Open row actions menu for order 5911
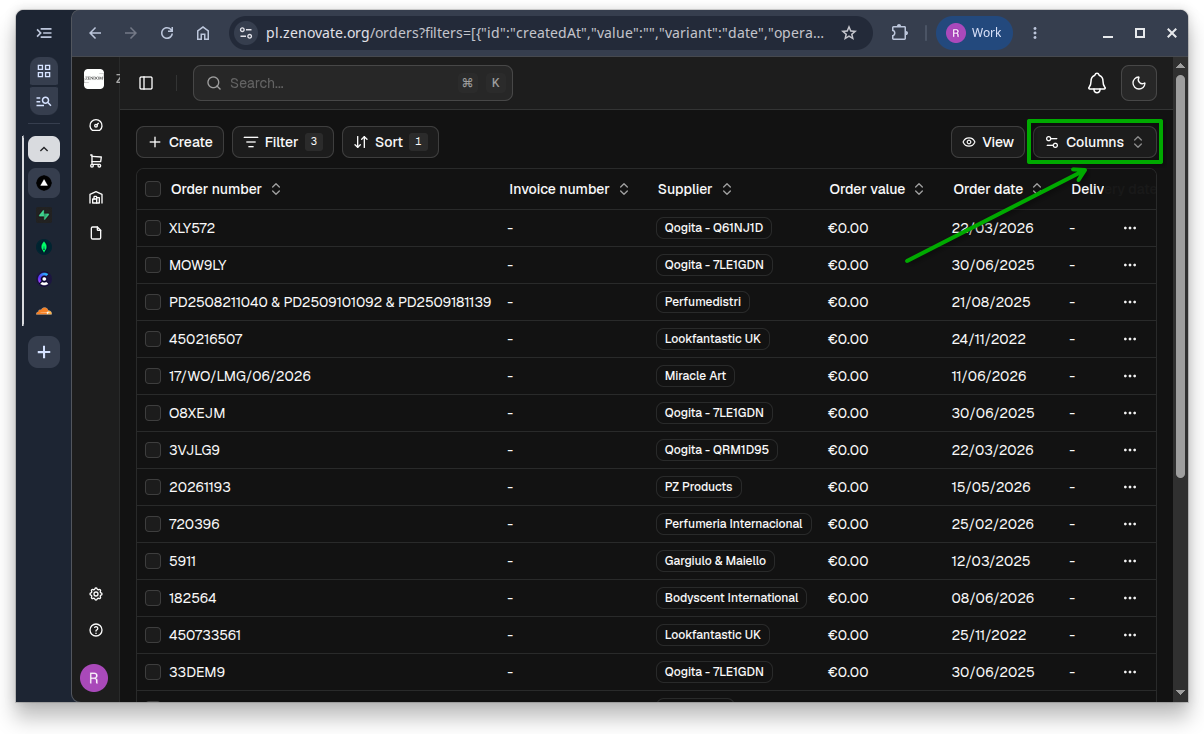1204x734 pixels. (1130, 561)
